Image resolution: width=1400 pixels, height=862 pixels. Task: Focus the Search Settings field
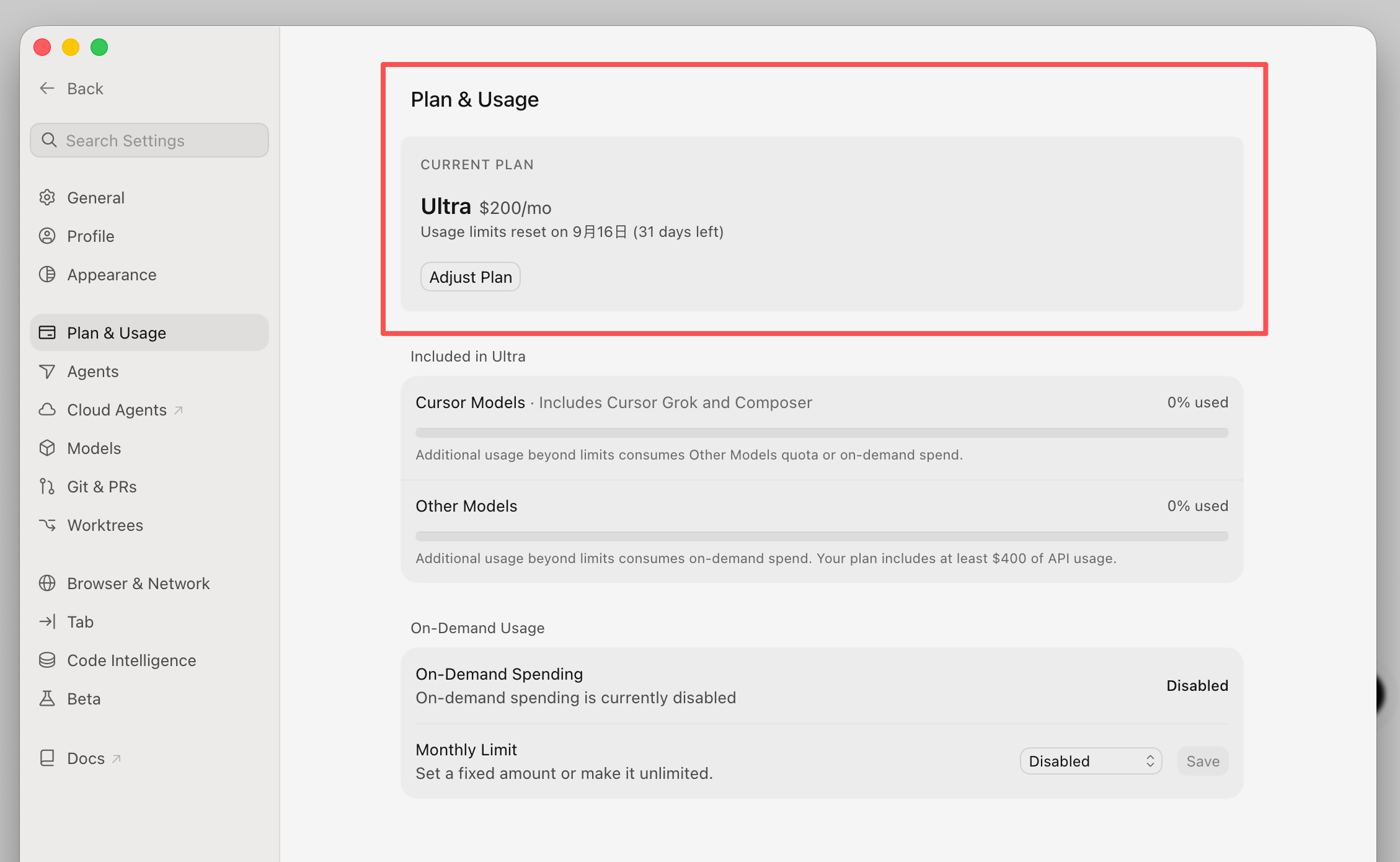[149, 141]
